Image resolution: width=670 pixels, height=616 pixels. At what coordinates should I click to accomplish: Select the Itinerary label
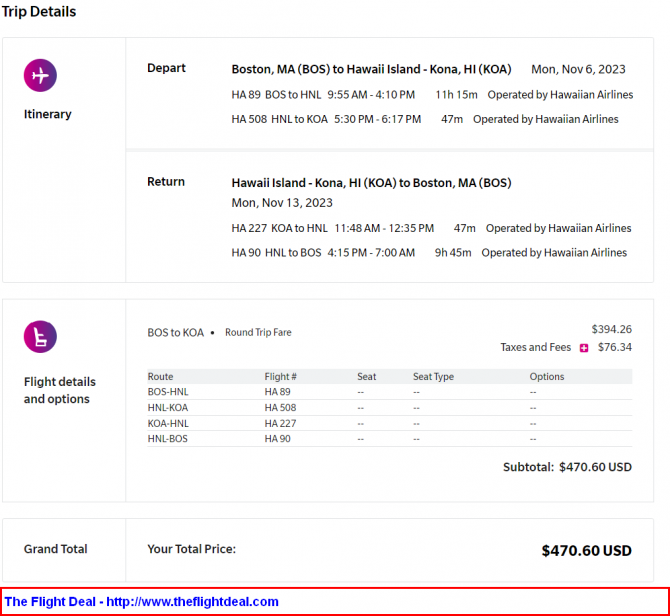pyautogui.click(x=47, y=114)
